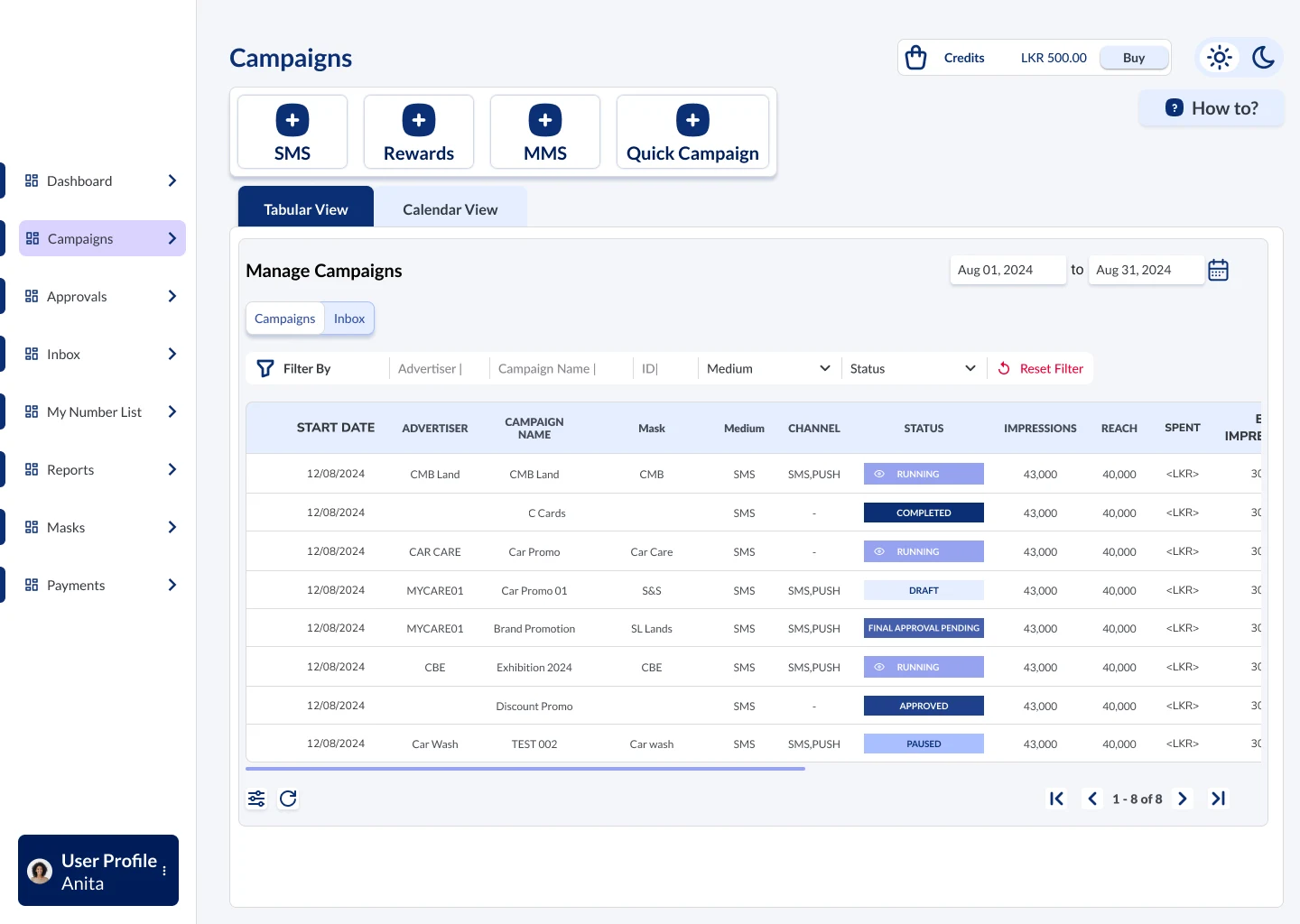Click the shopping bag Credits icon
Screen dimensions: 1300x924
(915, 57)
